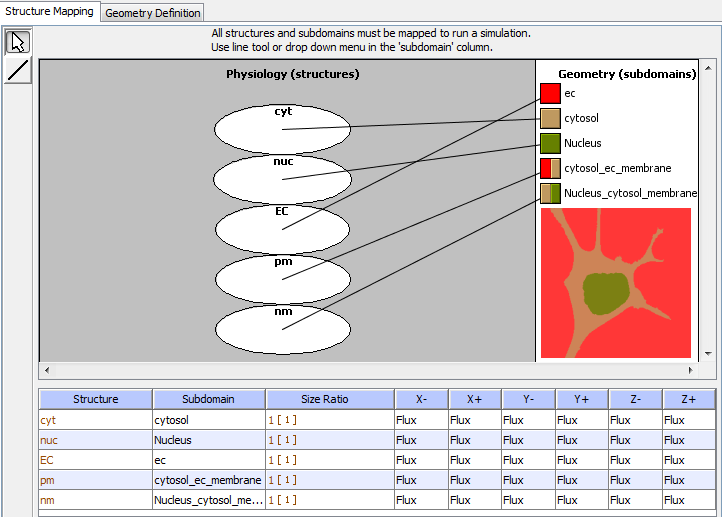
Task: Sort by the Subdomain column header
Action: click(209, 399)
